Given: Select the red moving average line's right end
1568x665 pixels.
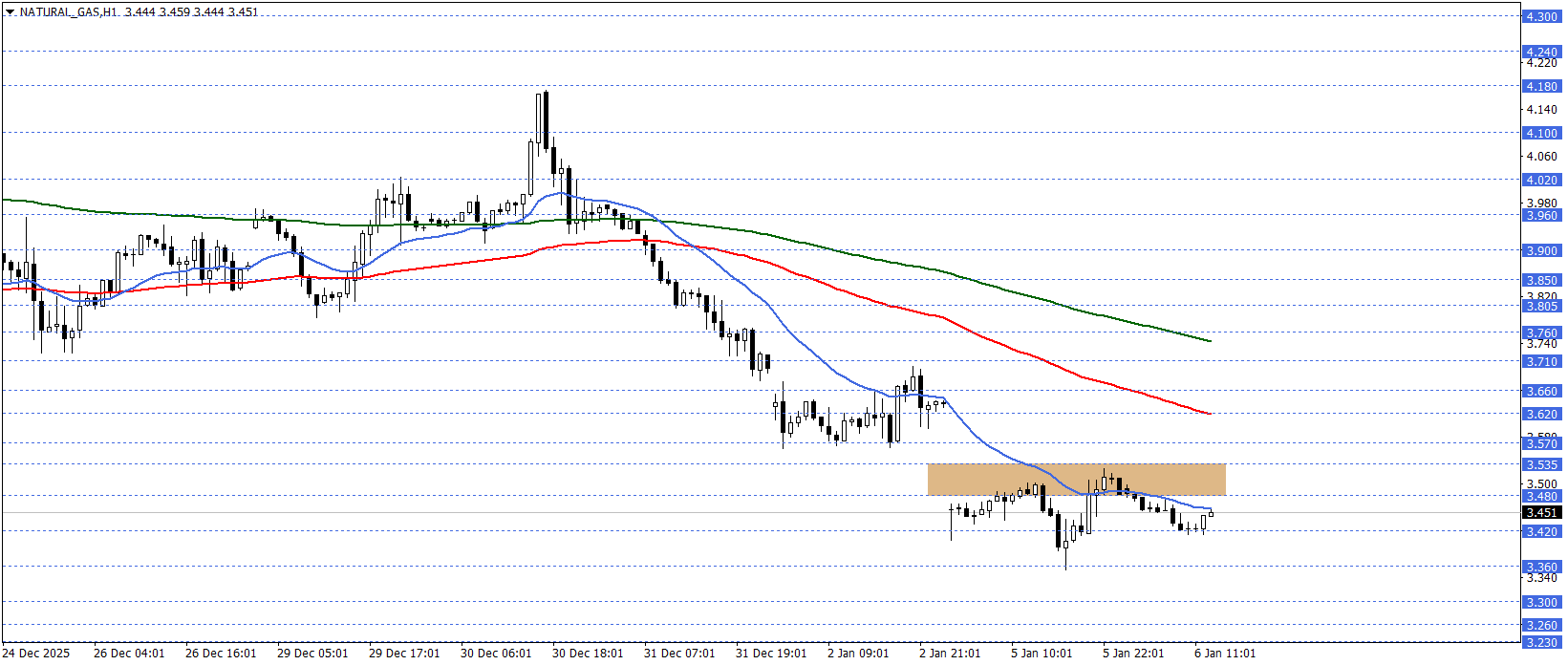Looking at the screenshot, I should click(1209, 413).
